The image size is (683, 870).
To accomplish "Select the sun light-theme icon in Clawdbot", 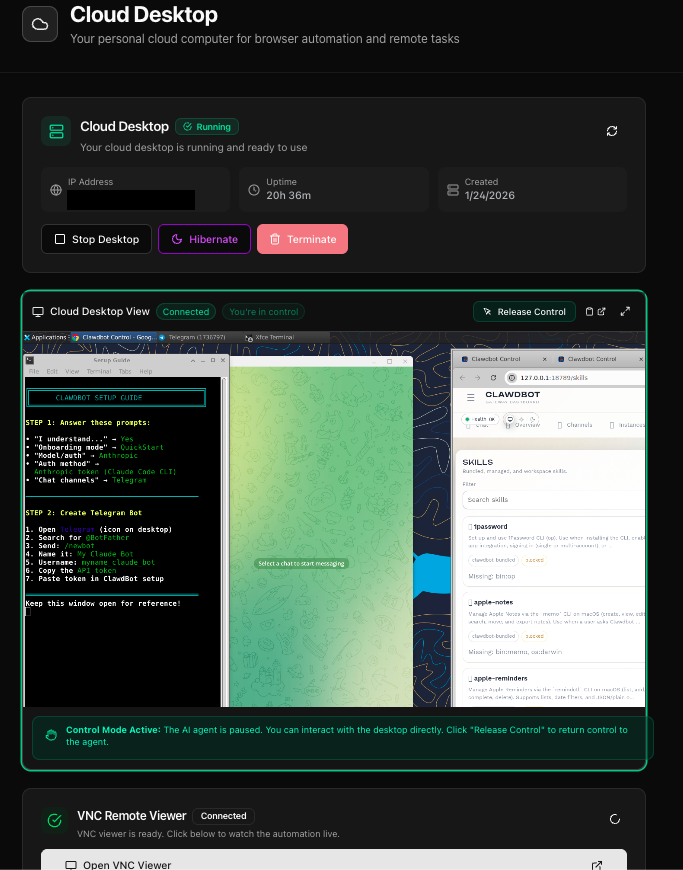I will 521,419.
